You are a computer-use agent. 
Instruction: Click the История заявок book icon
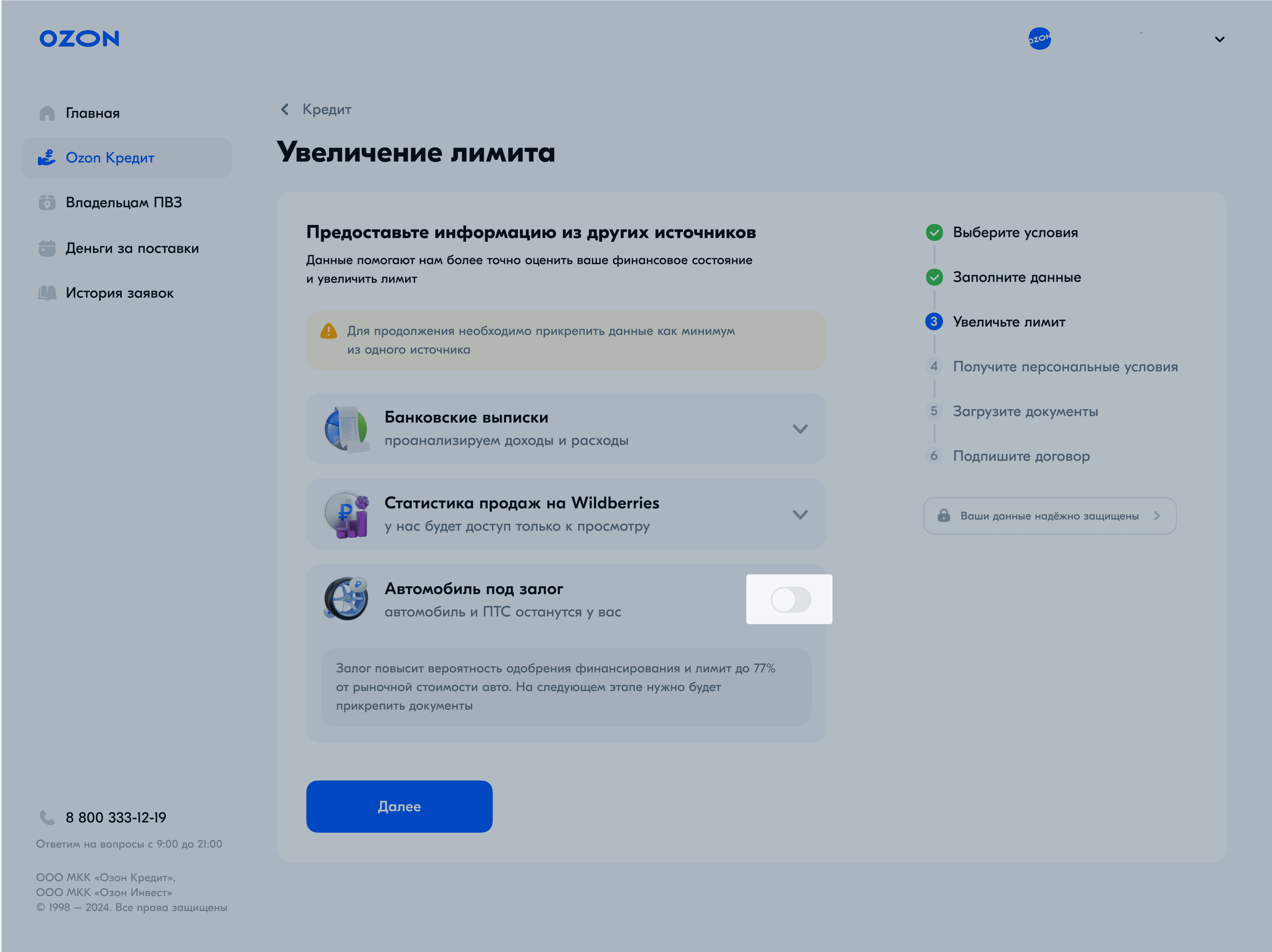[47, 292]
